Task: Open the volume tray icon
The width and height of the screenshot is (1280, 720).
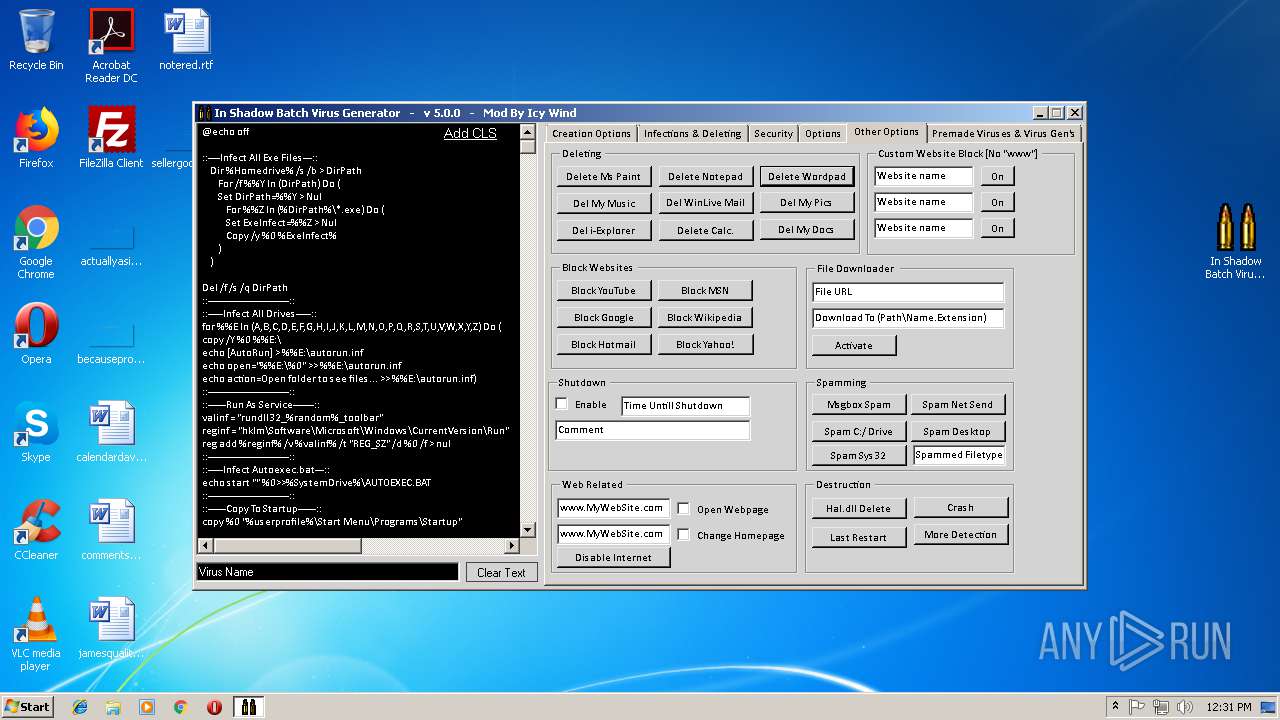Action: 1186,707
